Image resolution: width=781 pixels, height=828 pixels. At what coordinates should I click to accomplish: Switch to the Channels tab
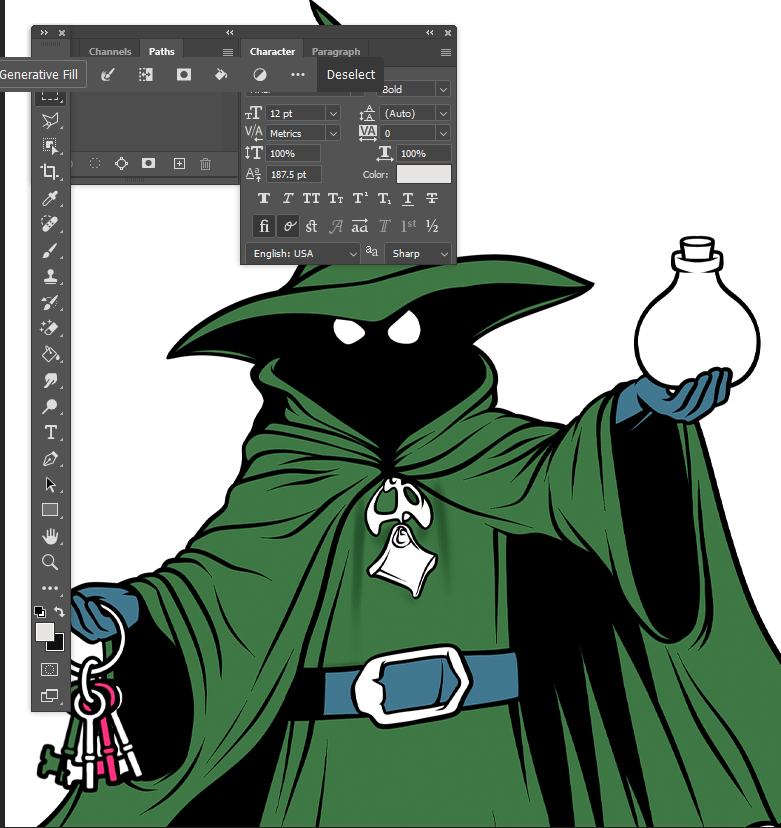tap(110, 52)
